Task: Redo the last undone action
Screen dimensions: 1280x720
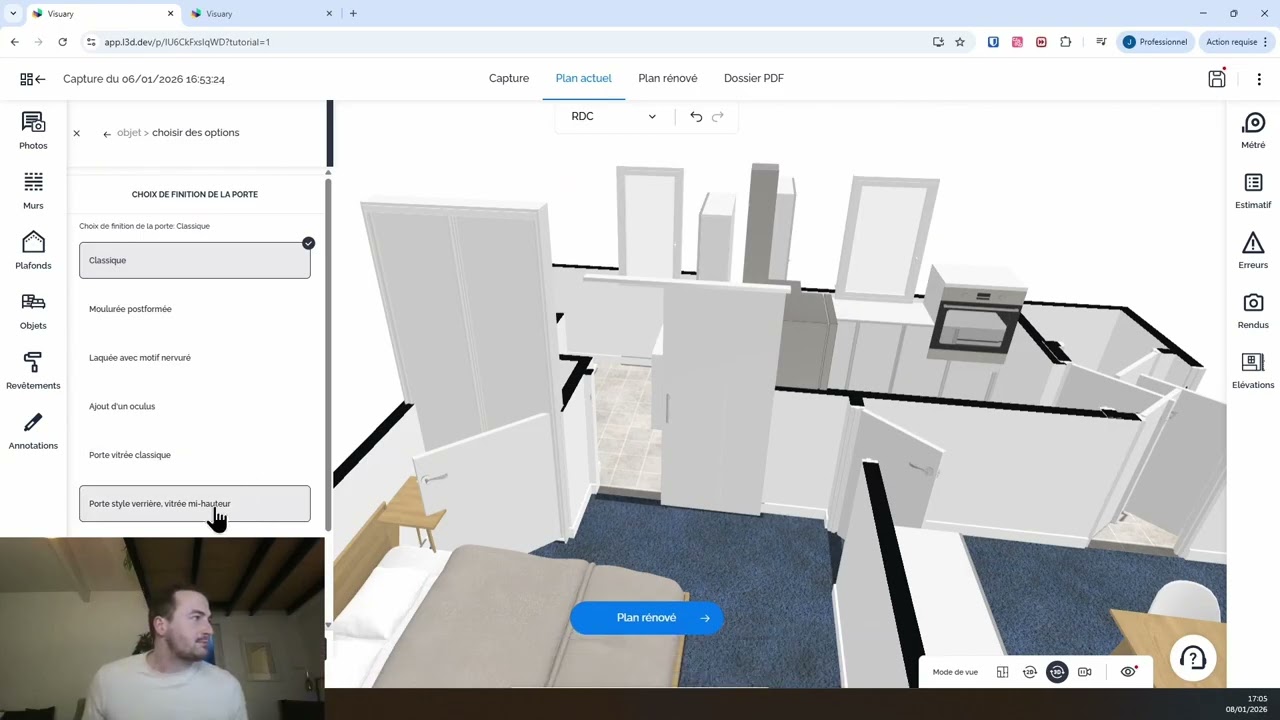Action: 718,116
